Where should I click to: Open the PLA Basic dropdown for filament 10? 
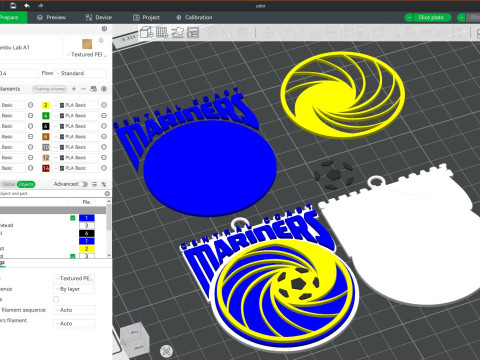(76, 147)
